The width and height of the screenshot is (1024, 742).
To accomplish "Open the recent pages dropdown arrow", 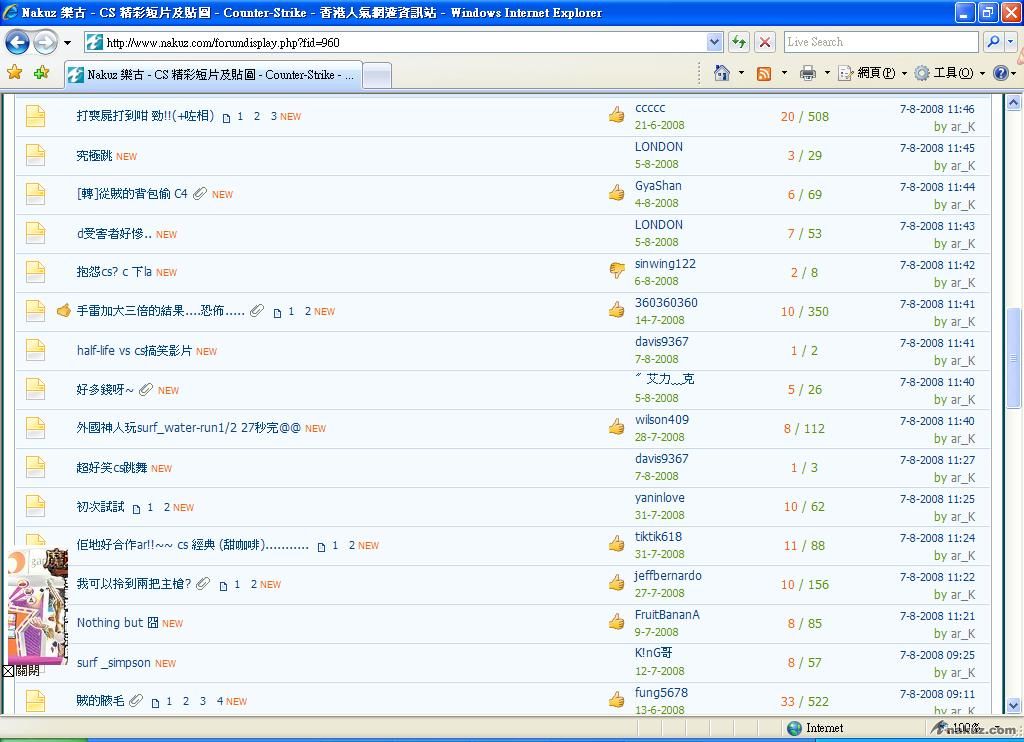I will 67,43.
